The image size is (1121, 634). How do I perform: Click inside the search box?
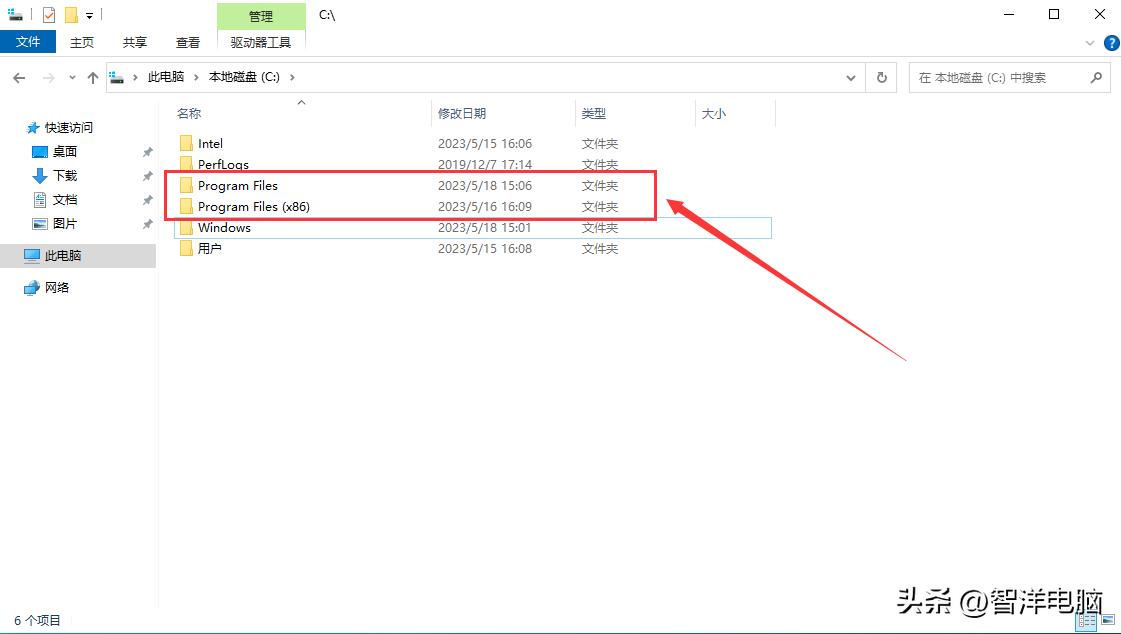(x=1000, y=77)
